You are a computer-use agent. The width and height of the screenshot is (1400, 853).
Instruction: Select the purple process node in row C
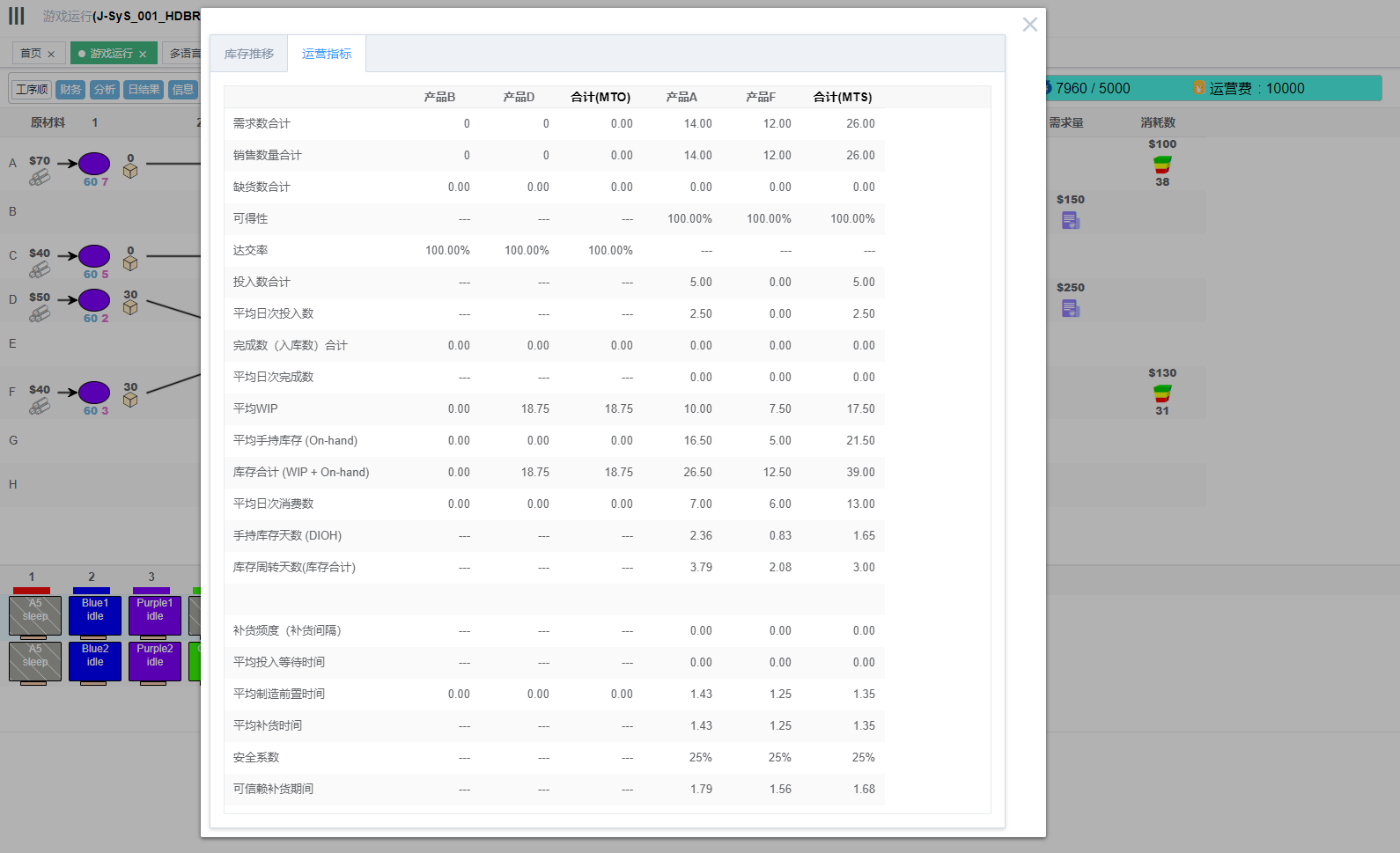[94, 256]
